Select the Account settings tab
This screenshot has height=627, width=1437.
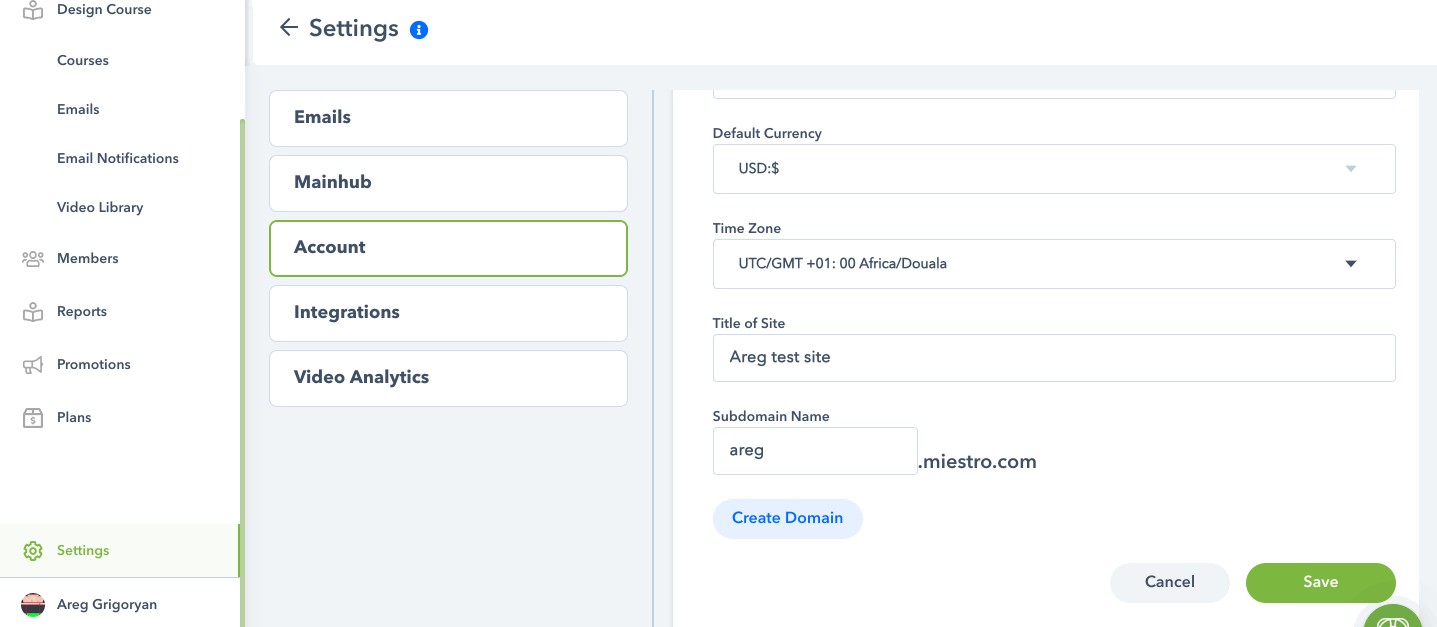[448, 248]
